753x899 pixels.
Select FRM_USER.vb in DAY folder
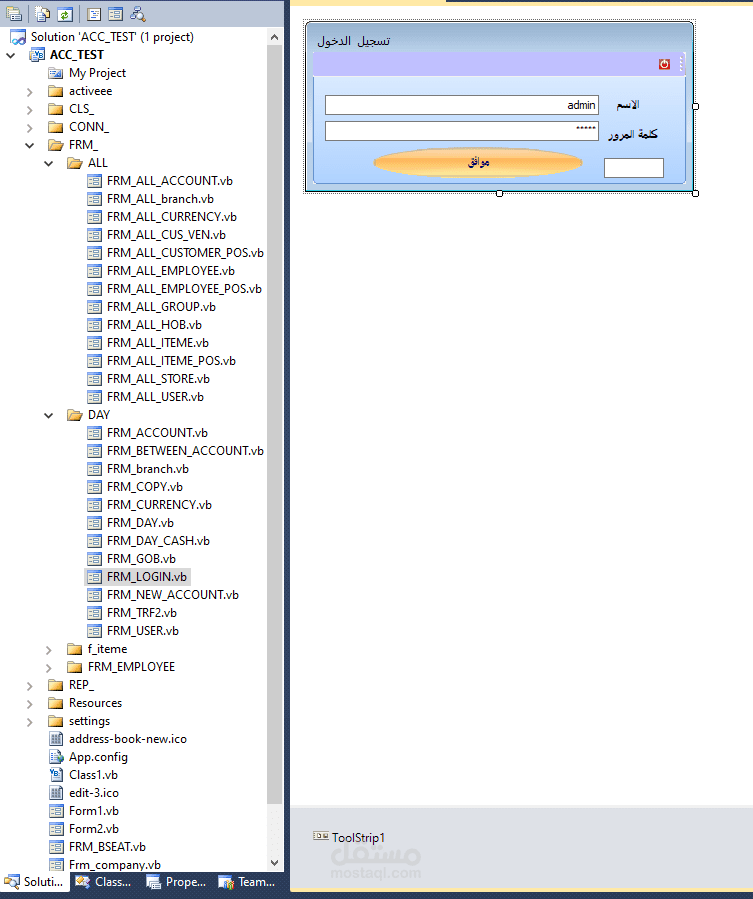click(x=143, y=631)
